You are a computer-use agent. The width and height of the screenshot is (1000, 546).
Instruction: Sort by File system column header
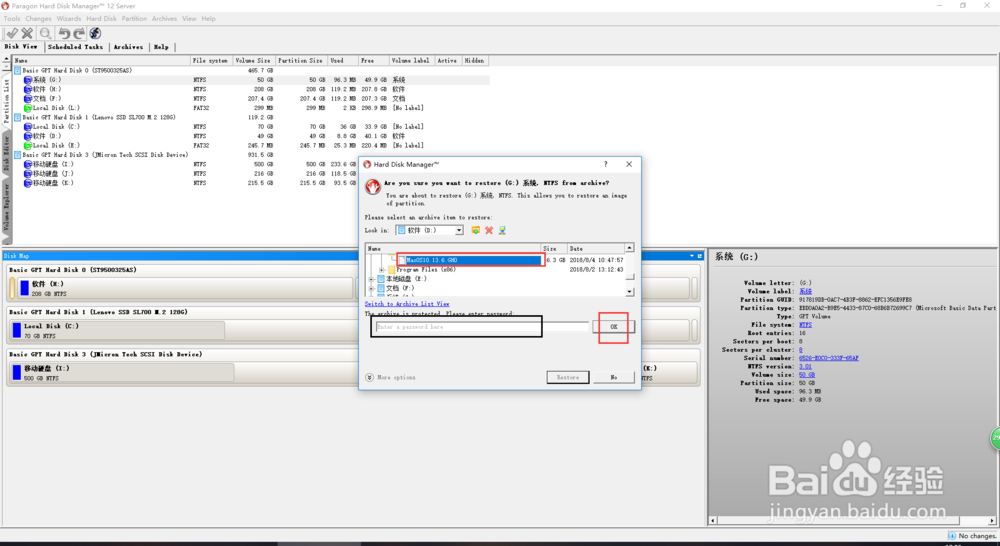pos(211,61)
